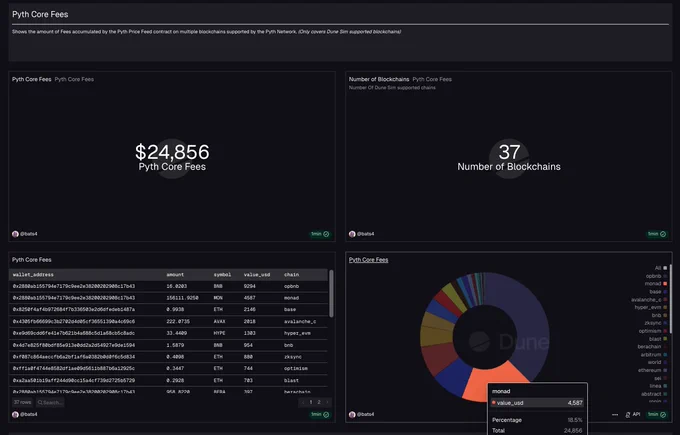Toggle the hyper_evm legend entry
Viewport: 680px width, 435px height.
point(651,307)
